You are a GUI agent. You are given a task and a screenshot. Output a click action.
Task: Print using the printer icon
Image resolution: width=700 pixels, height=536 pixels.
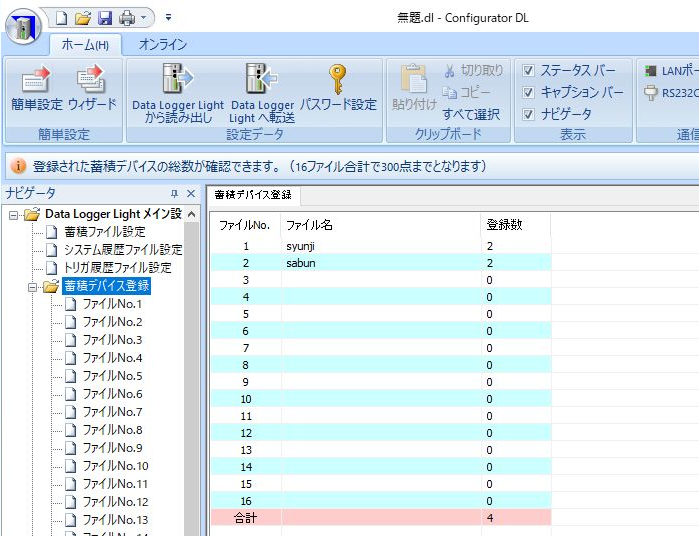click(x=127, y=18)
